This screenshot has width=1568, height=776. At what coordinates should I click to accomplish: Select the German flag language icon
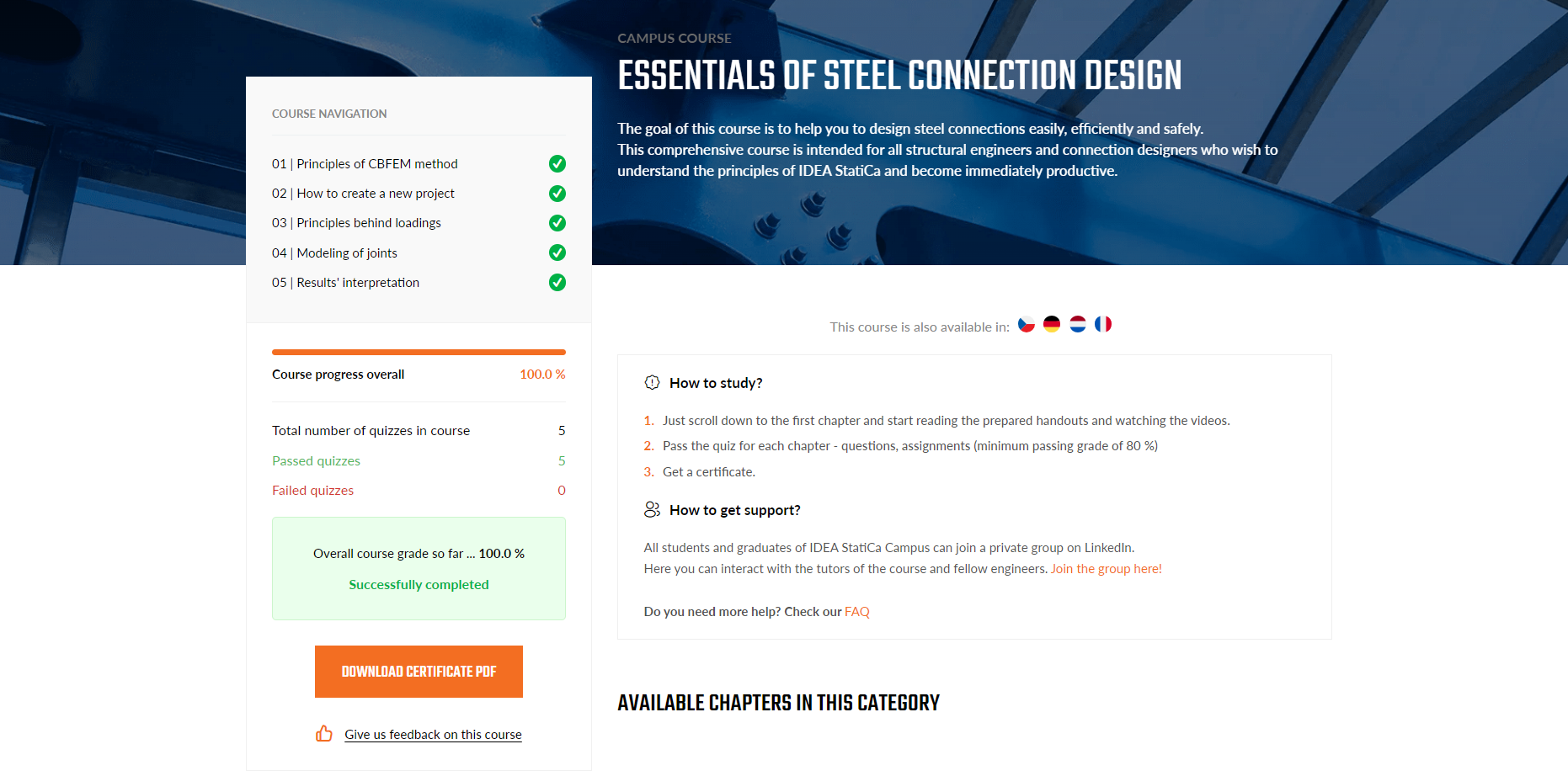tap(1052, 324)
